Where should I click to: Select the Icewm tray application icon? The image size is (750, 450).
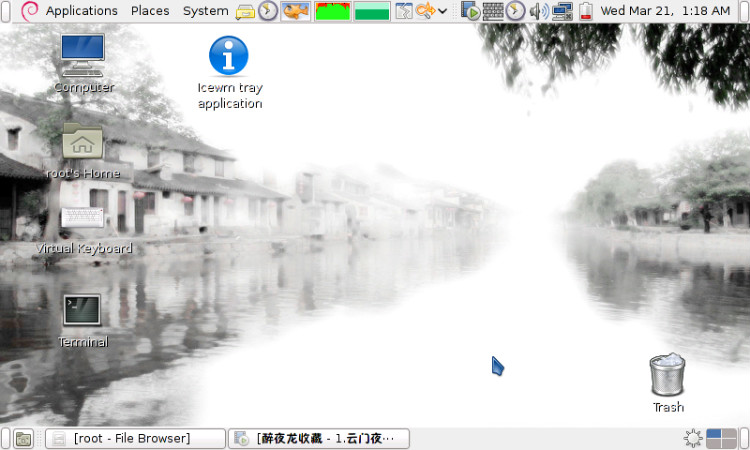coord(230,73)
